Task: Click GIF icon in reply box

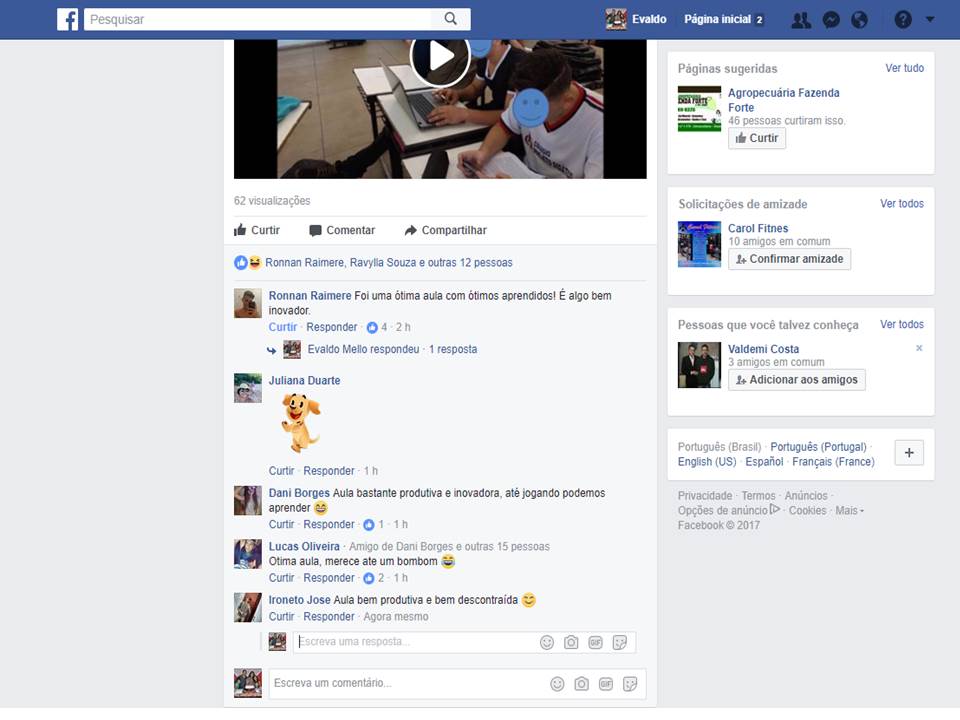Action: coord(595,642)
